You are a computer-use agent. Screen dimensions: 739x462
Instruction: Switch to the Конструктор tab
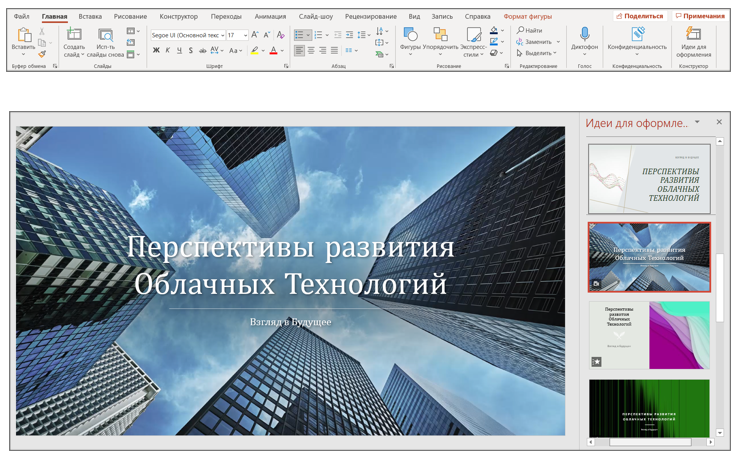click(179, 16)
